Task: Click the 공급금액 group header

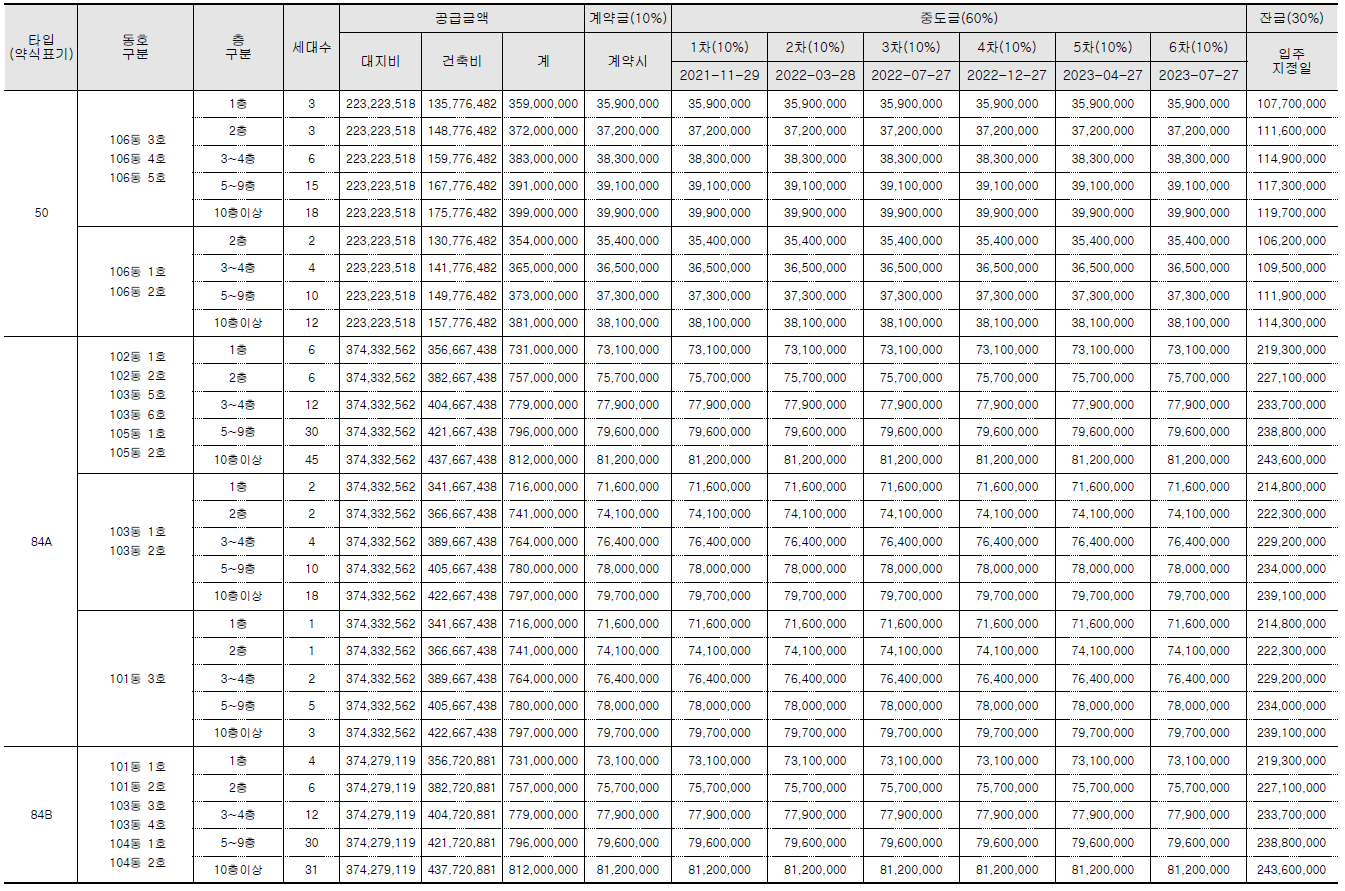Action: coord(462,18)
